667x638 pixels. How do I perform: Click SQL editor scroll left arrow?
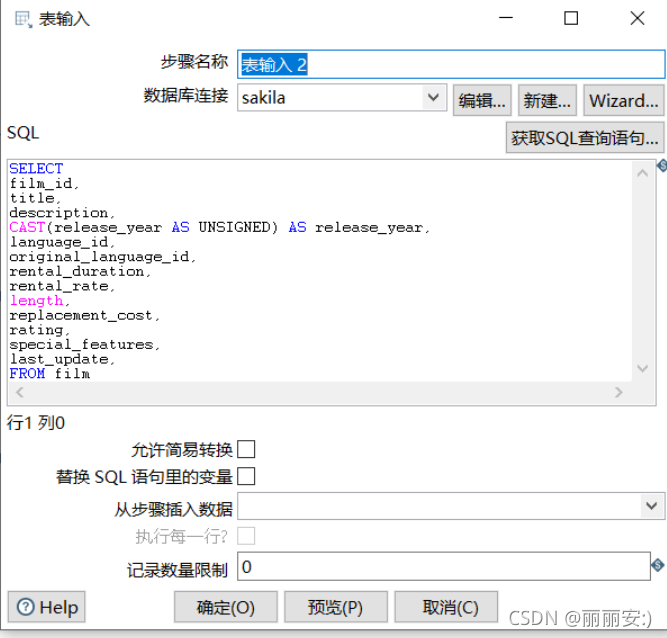(x=20, y=392)
